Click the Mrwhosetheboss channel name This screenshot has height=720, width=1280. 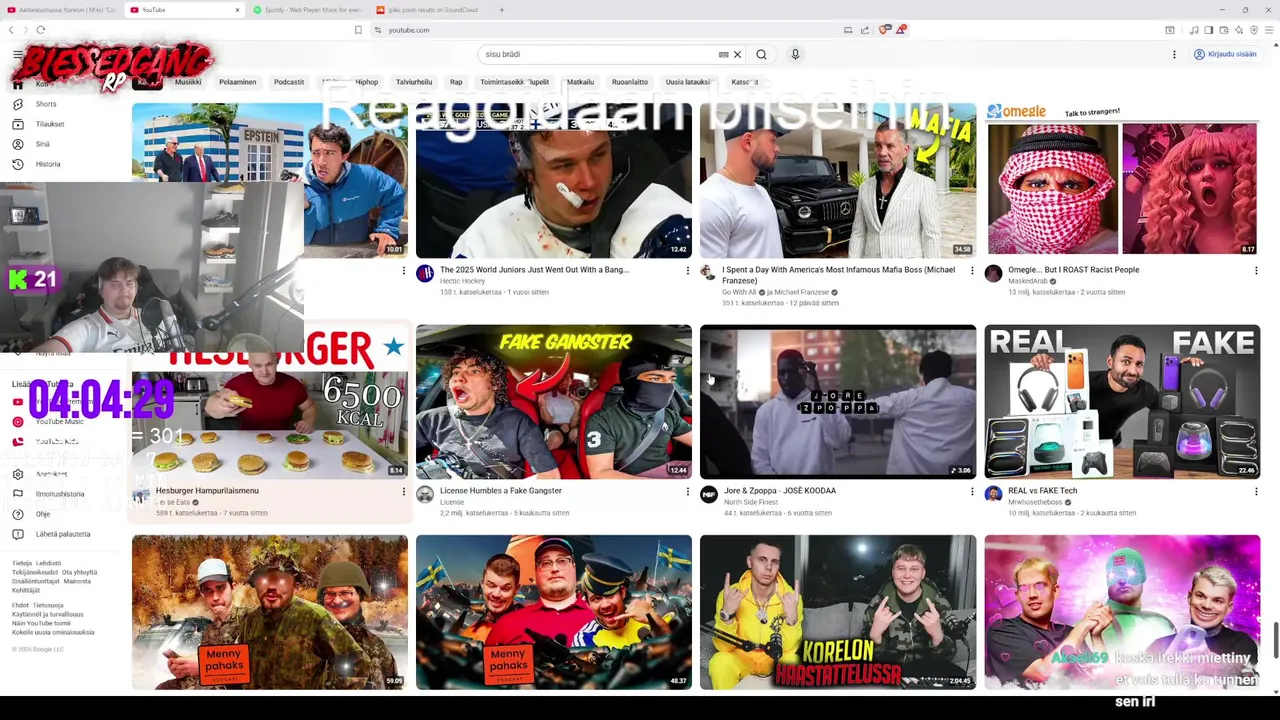[x=1034, y=503]
